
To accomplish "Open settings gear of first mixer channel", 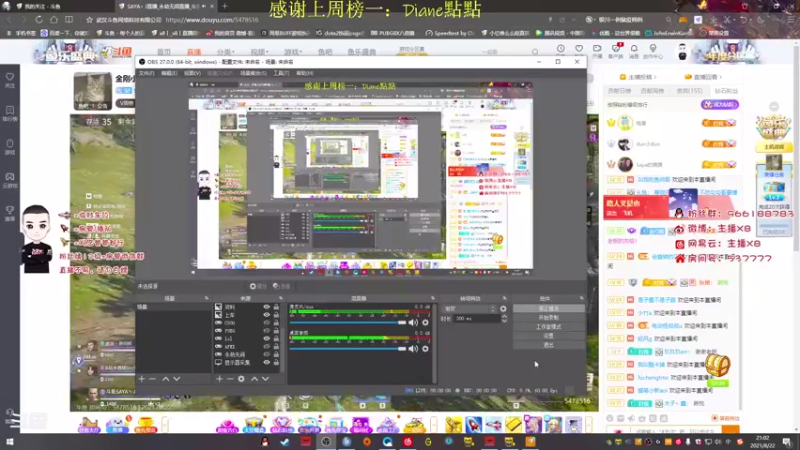I will point(426,322).
